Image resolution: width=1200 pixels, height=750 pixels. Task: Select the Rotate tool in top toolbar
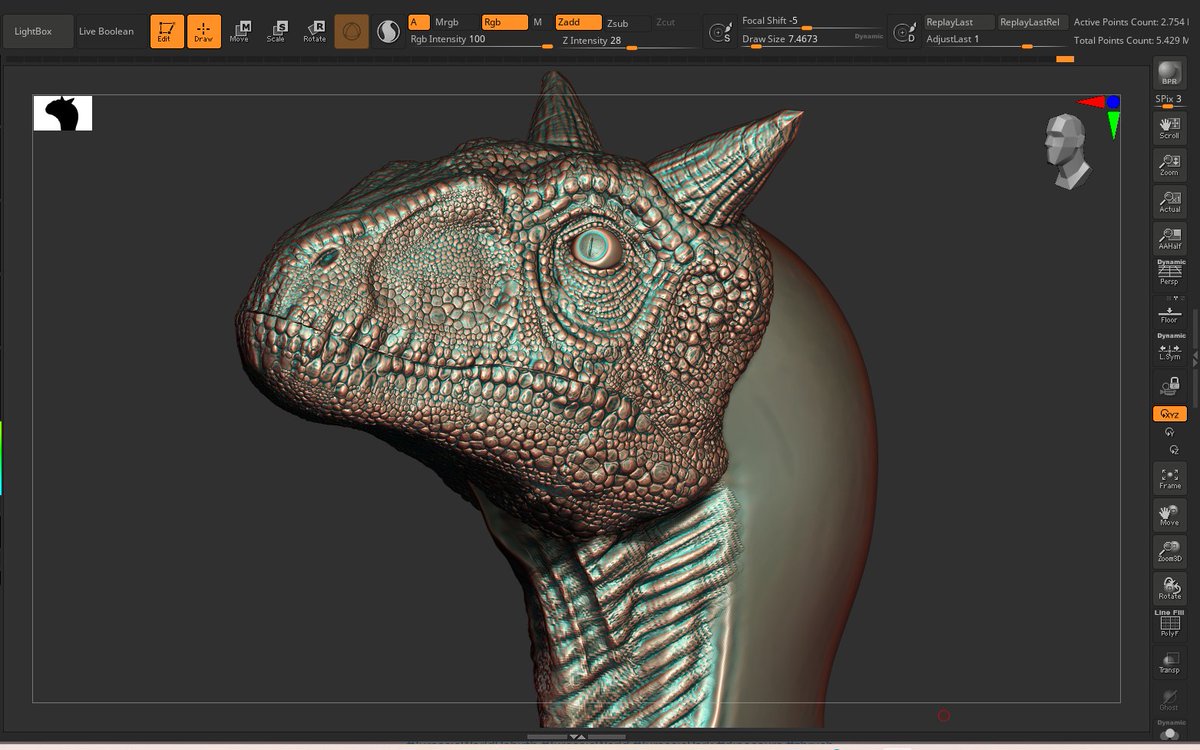(x=314, y=31)
